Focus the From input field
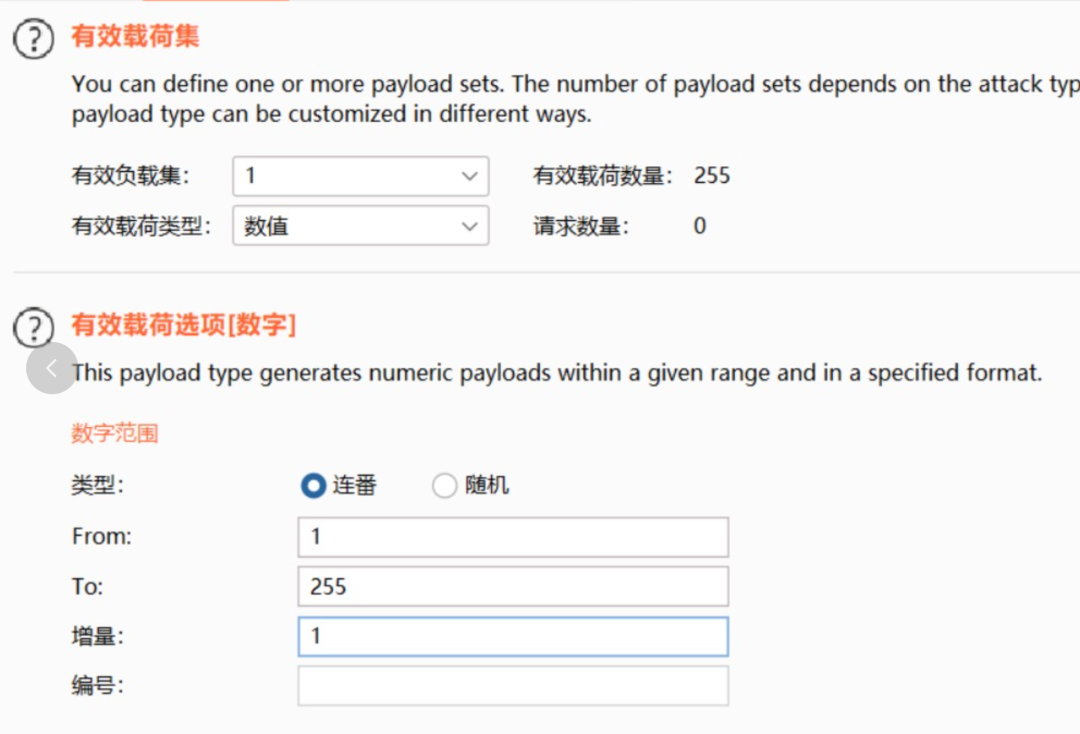The image size is (1080, 734). [x=513, y=537]
